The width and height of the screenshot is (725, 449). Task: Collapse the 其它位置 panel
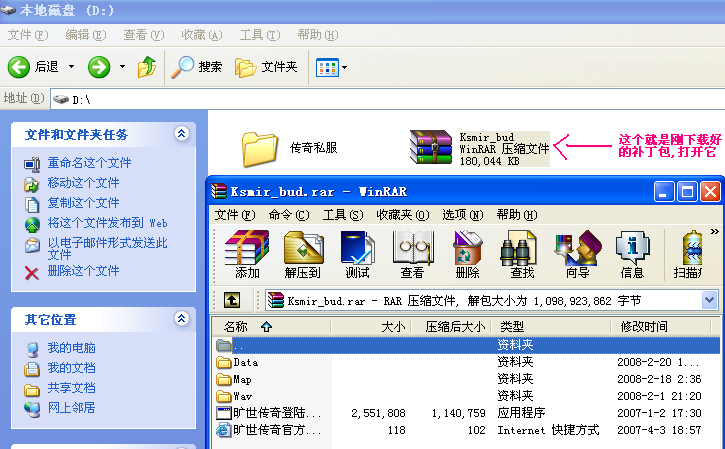click(181, 319)
